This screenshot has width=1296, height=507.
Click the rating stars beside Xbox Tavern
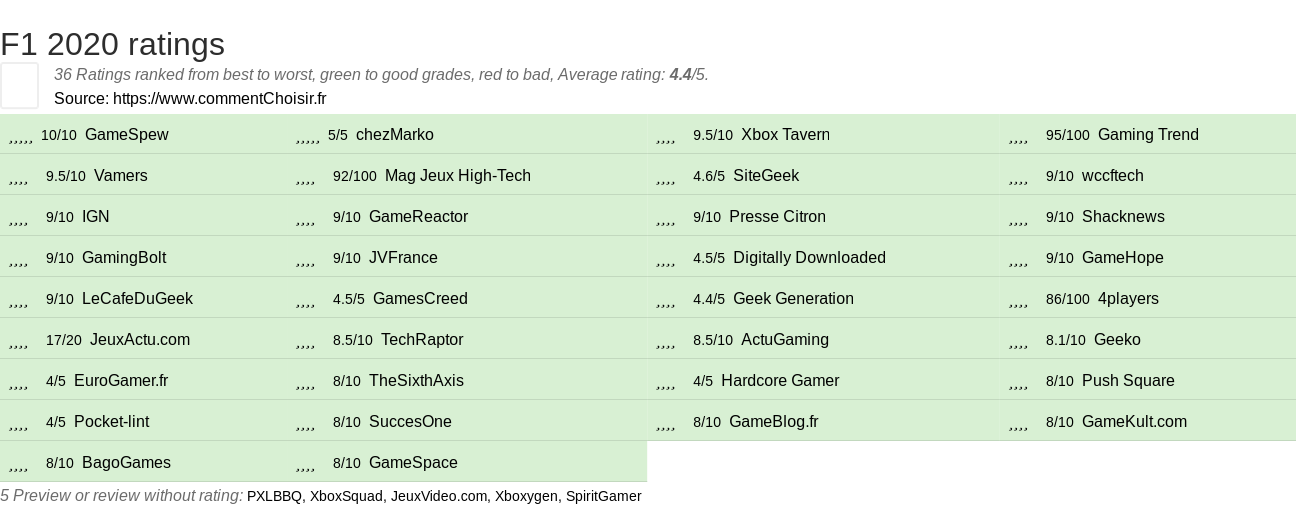click(x=666, y=136)
